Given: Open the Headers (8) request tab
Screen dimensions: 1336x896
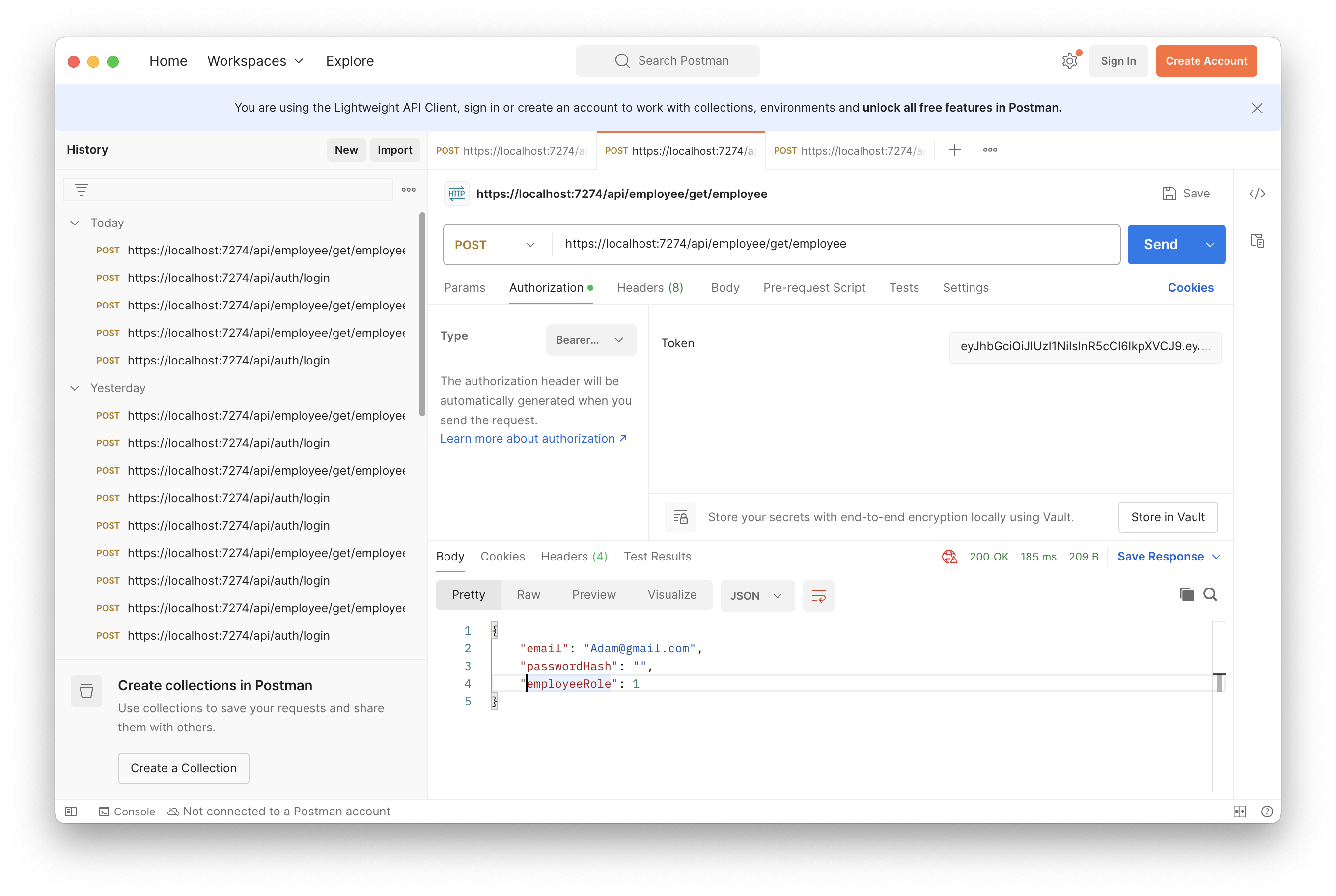Looking at the screenshot, I should coord(650,288).
